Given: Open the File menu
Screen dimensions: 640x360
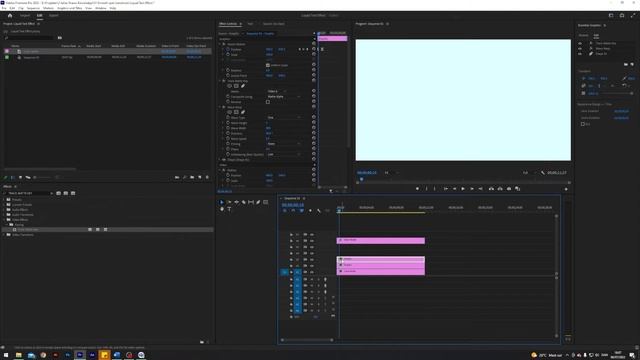Looking at the screenshot, I should 4,8.
